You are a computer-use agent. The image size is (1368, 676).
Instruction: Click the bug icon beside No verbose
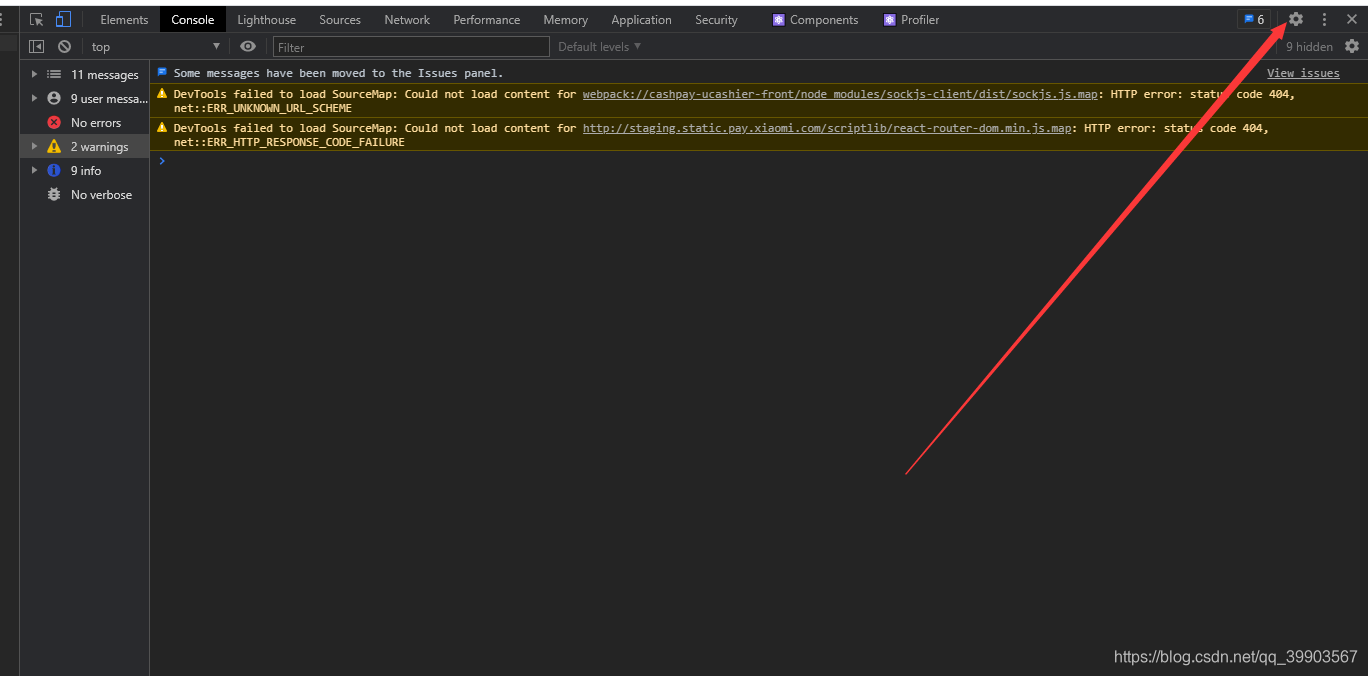pos(54,194)
